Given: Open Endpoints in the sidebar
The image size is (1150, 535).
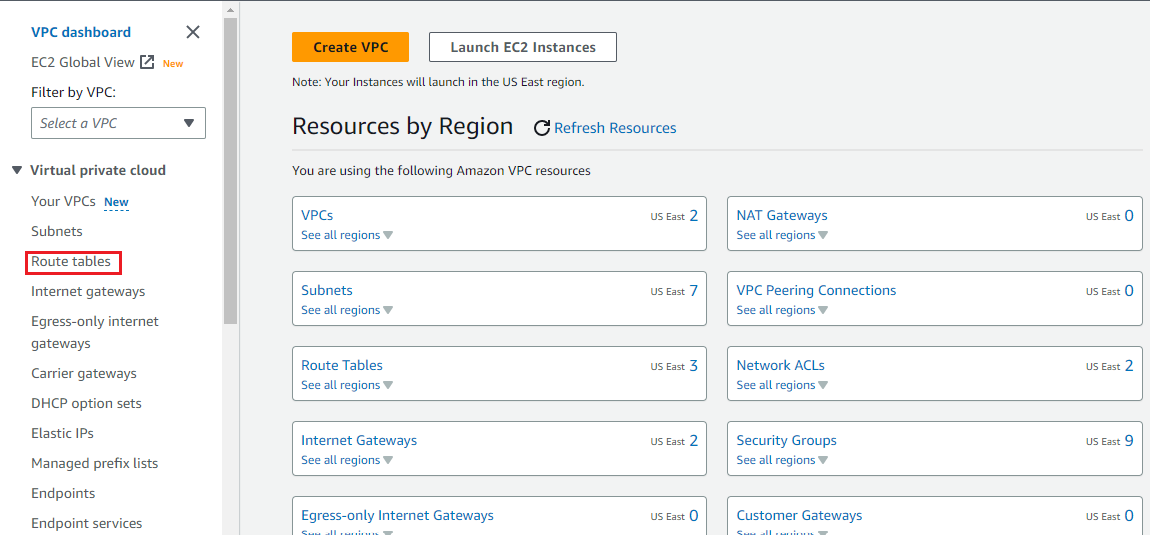Looking at the screenshot, I should 63,493.
